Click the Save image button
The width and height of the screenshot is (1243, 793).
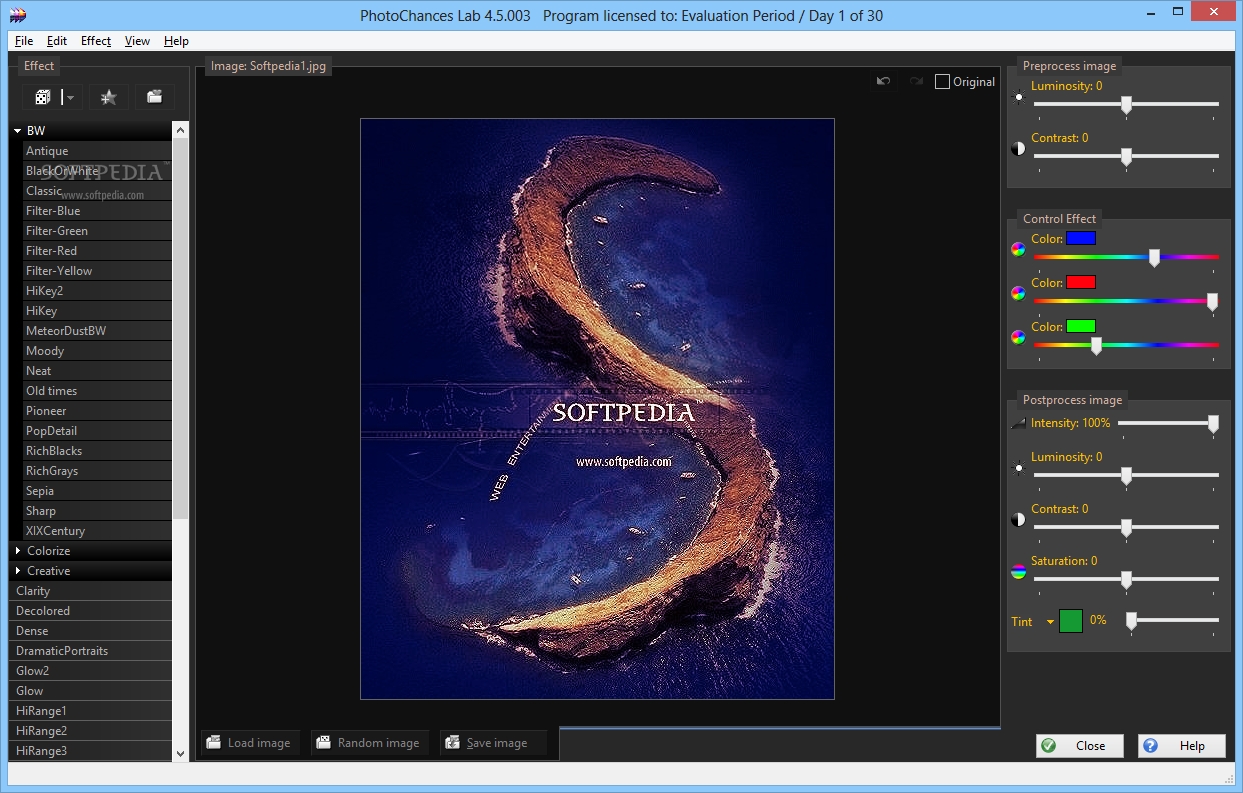coord(495,743)
